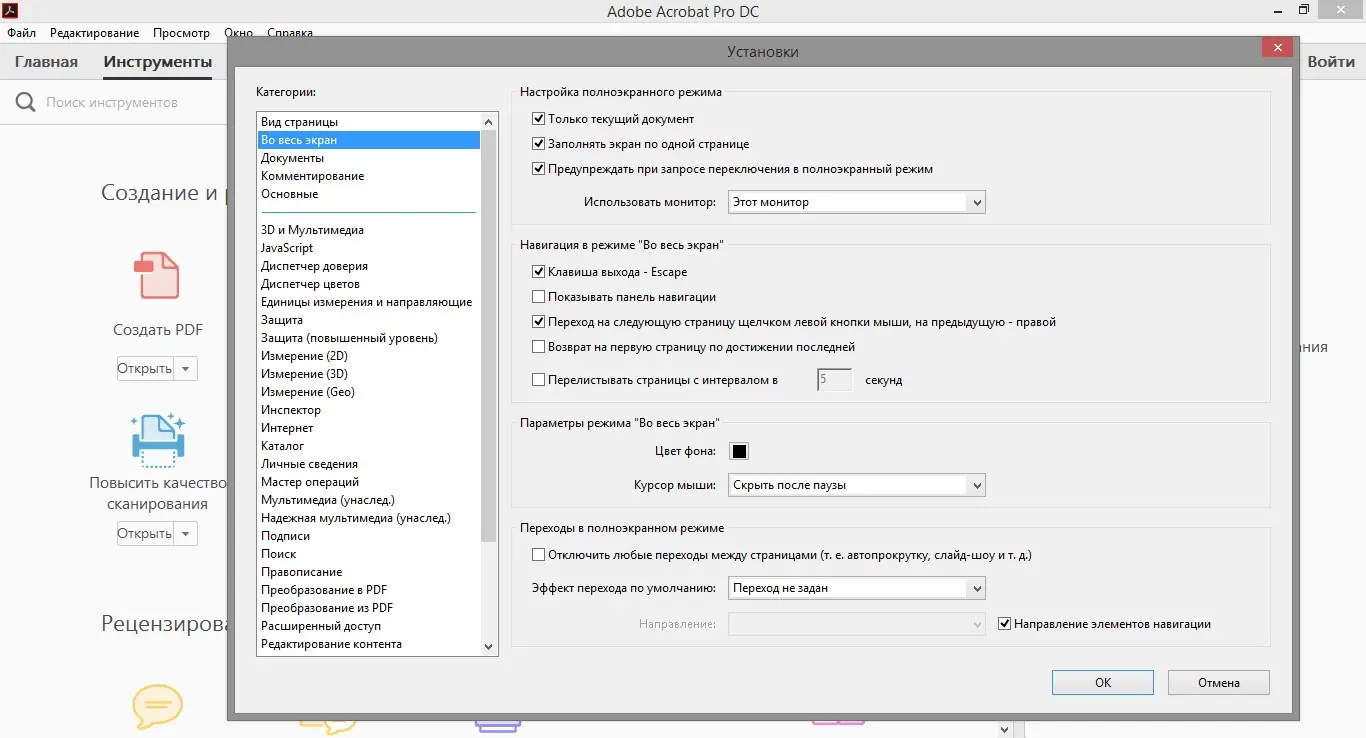Check Перелистывать страницы с интервалом
The image size is (1366, 738).
coord(539,380)
